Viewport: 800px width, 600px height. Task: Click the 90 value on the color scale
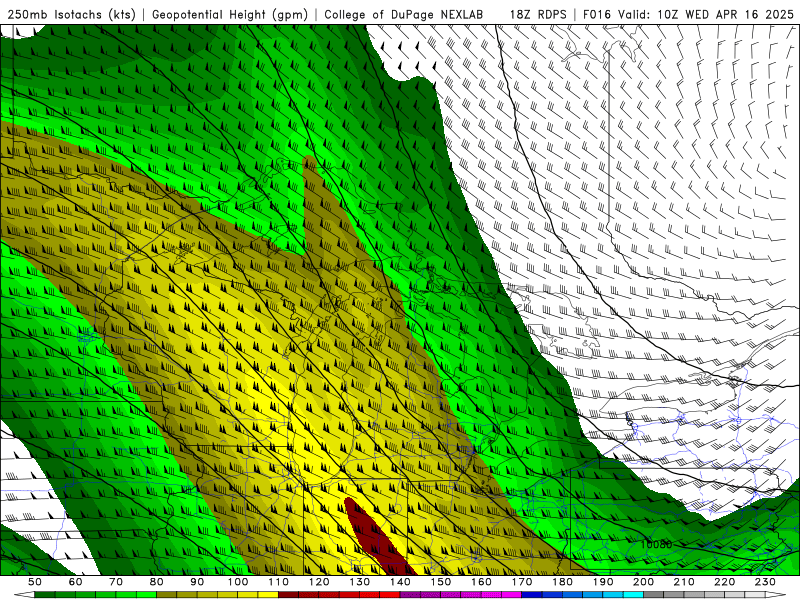coord(197,582)
